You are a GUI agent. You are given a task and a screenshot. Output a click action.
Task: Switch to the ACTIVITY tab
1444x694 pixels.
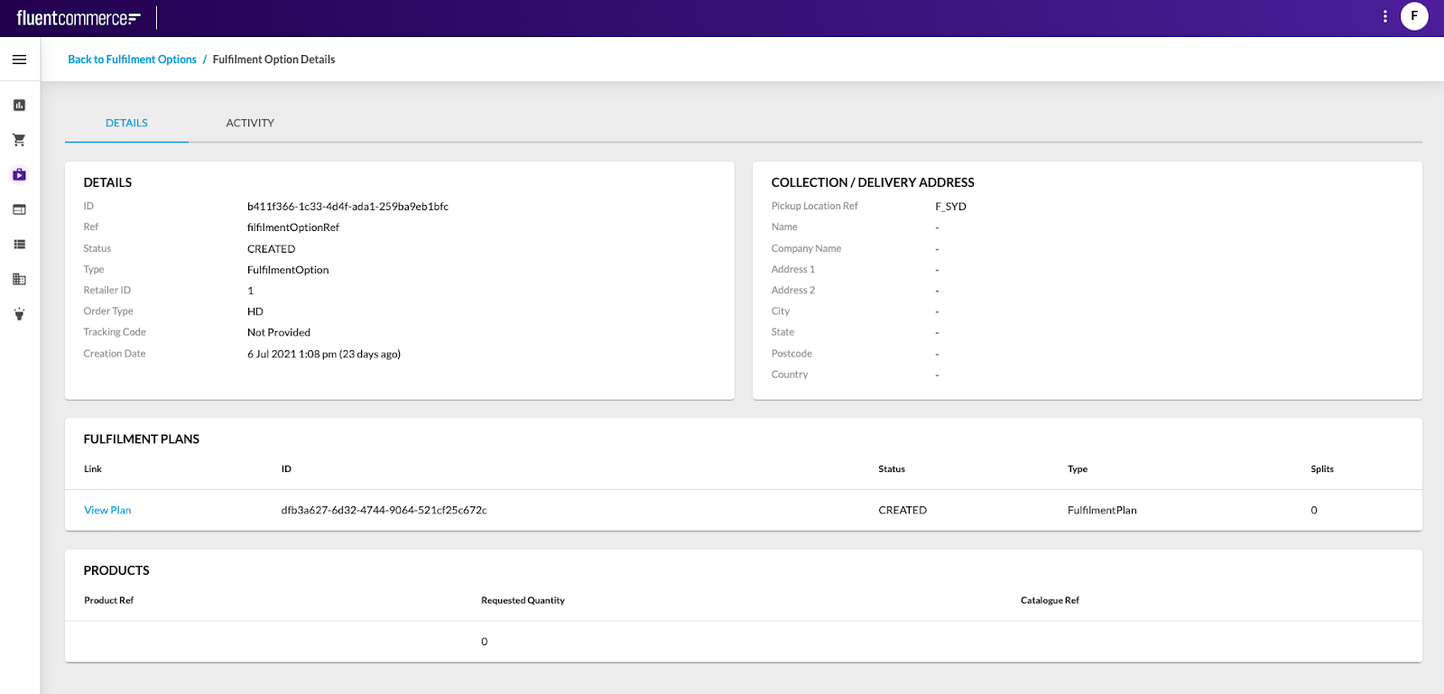[250, 122]
